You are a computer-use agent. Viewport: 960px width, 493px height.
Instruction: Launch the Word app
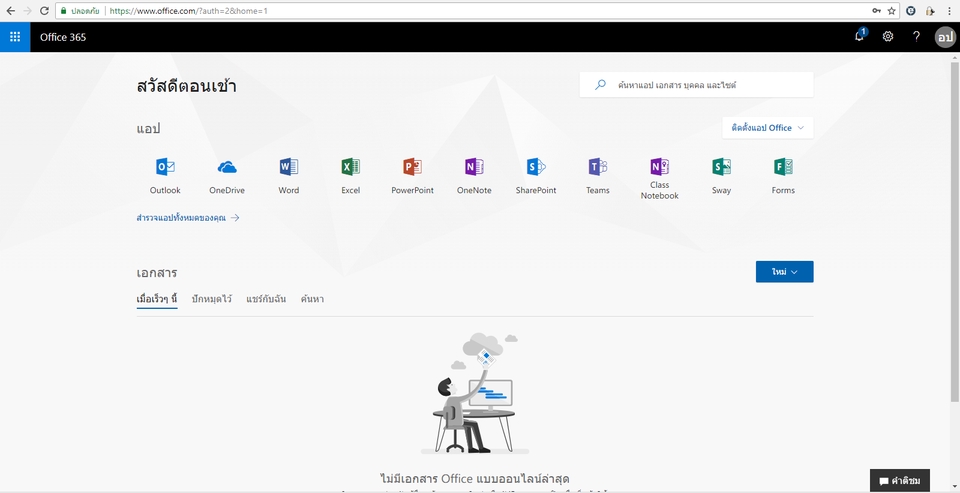pyautogui.click(x=289, y=176)
